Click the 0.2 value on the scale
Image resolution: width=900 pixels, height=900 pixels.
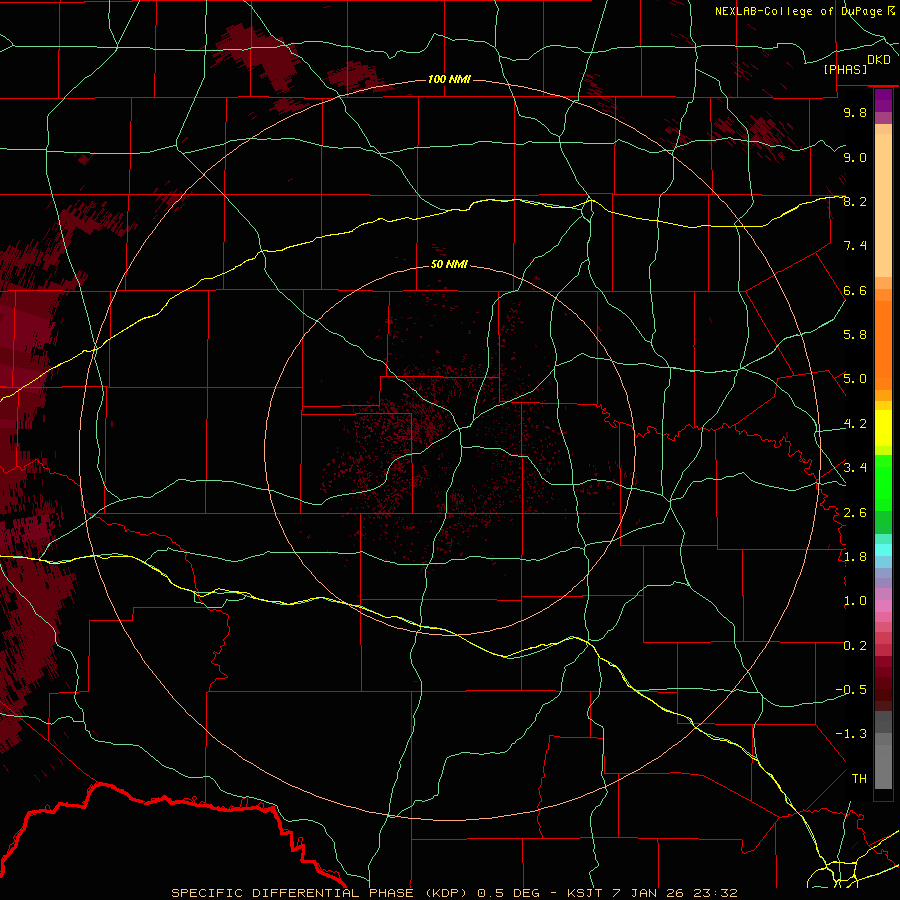855,645
